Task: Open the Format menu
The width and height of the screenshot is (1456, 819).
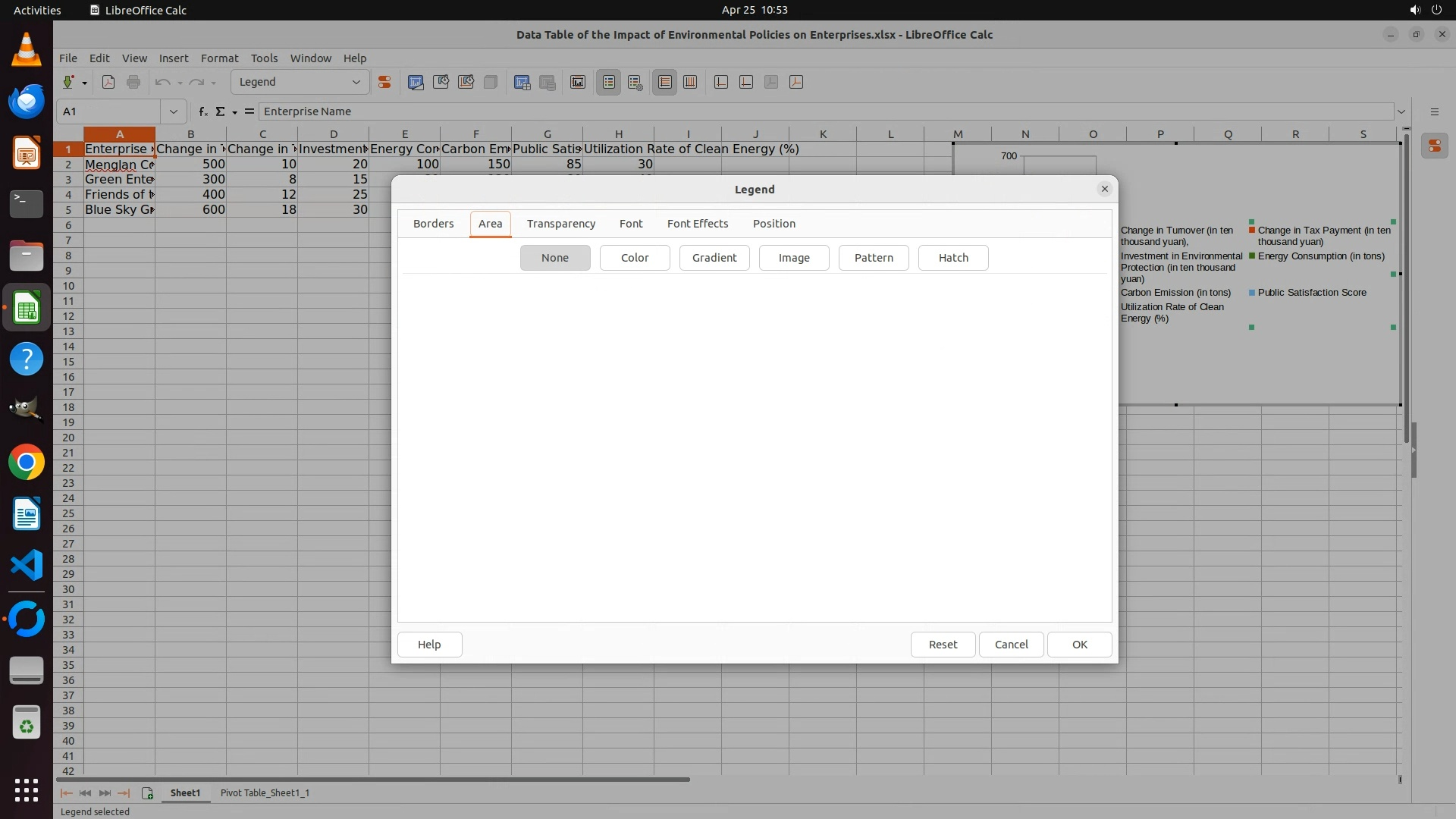Action: point(219,58)
